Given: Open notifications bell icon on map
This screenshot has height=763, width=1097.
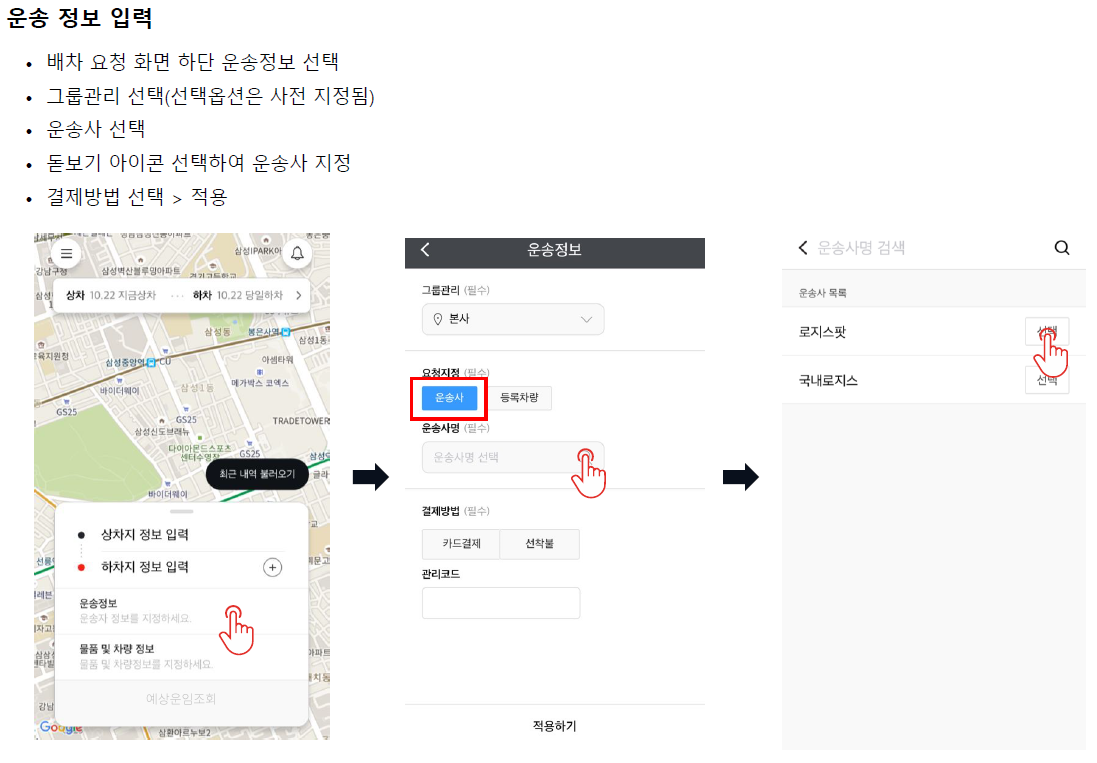Looking at the screenshot, I should pos(297,253).
